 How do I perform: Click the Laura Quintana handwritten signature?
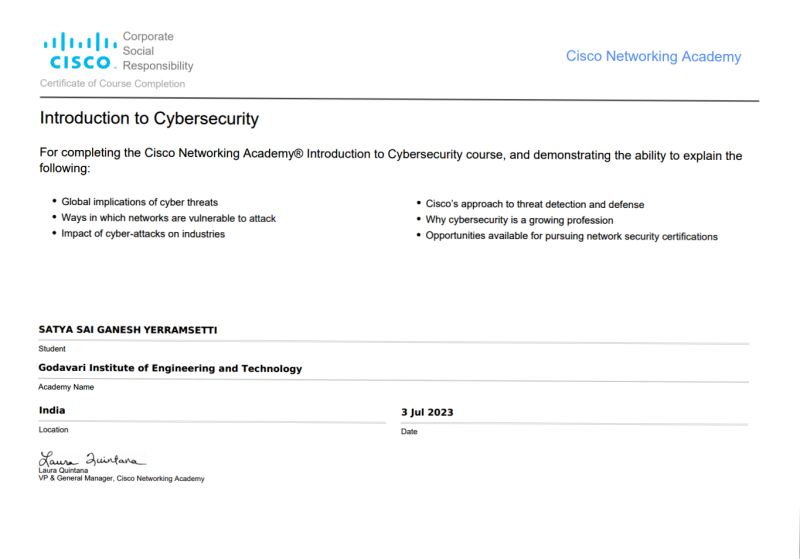click(x=92, y=459)
